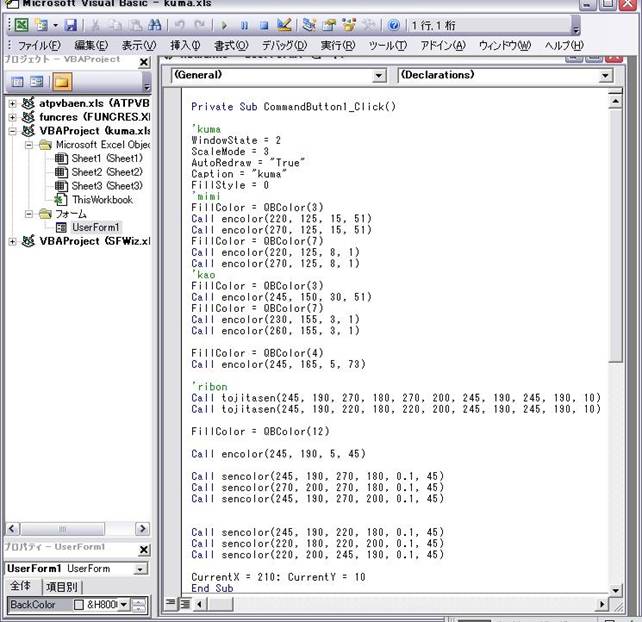Click the Cut scissors icon
642x622 pixels.
click(95, 25)
